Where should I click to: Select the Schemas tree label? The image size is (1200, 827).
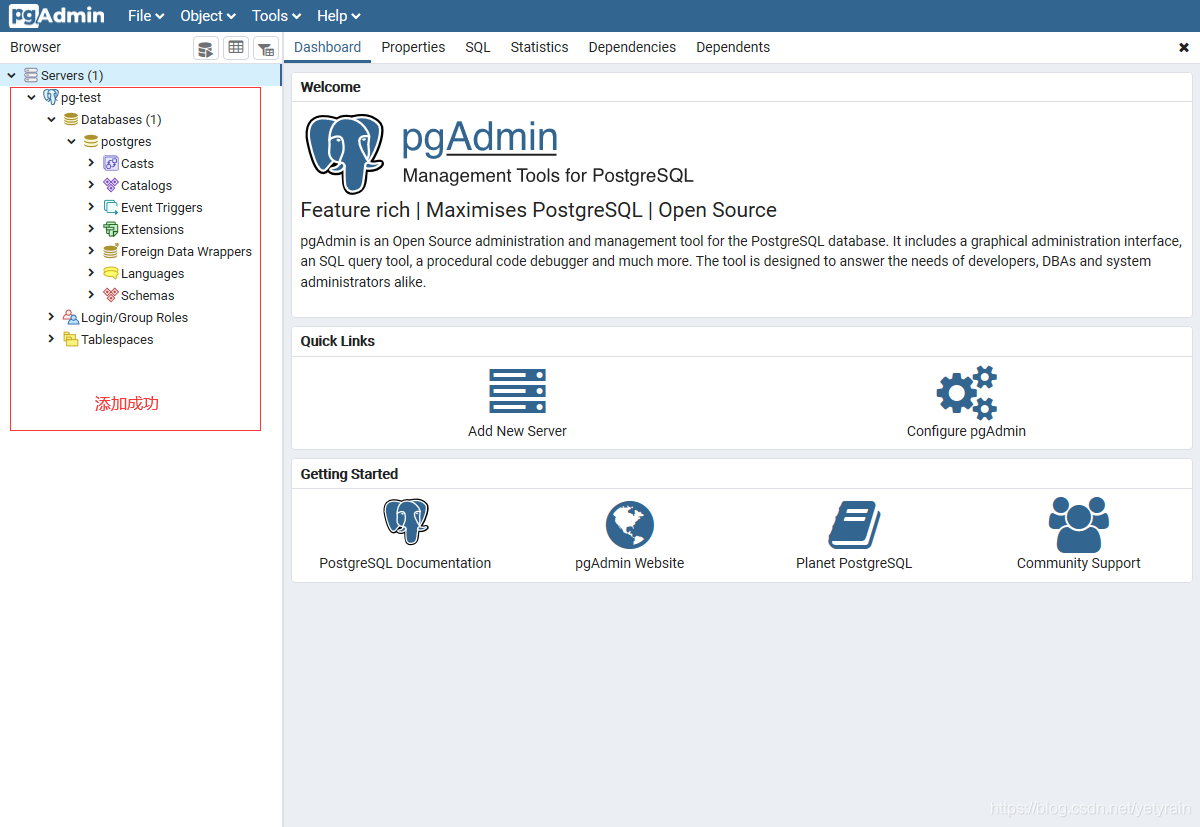click(148, 295)
